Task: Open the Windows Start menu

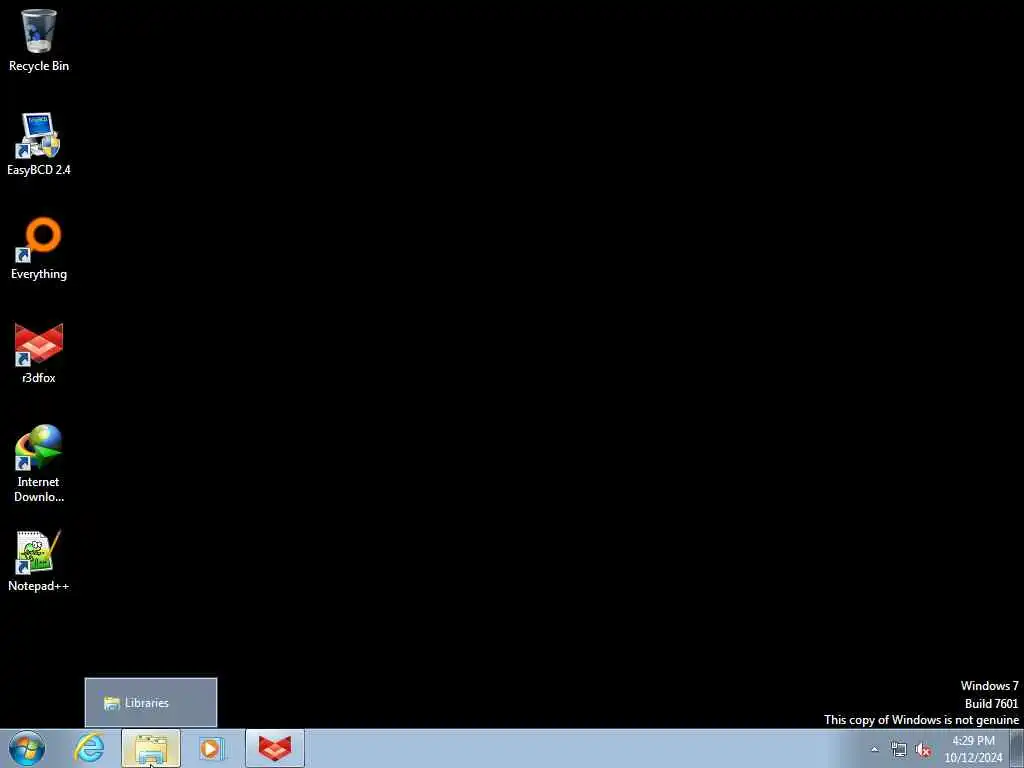Action: (x=27, y=748)
